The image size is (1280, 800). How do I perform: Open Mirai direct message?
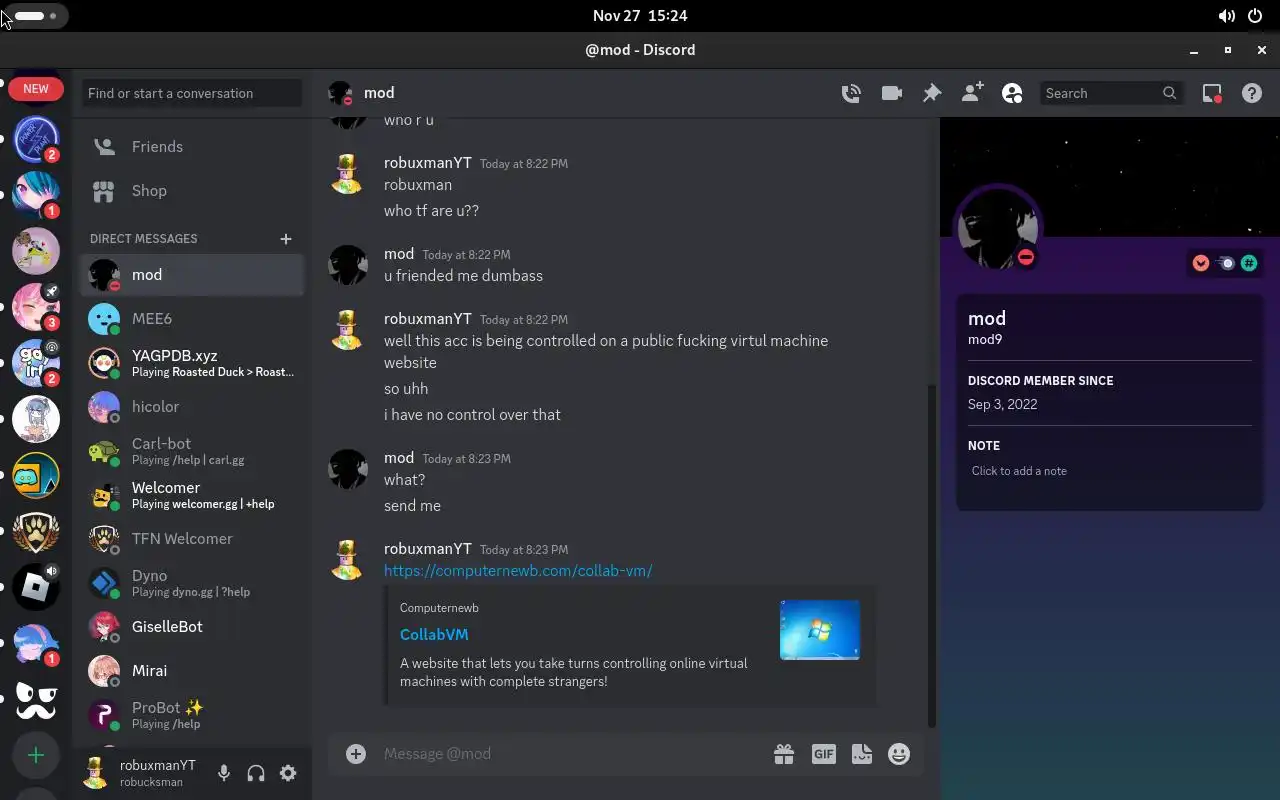pyautogui.click(x=192, y=670)
